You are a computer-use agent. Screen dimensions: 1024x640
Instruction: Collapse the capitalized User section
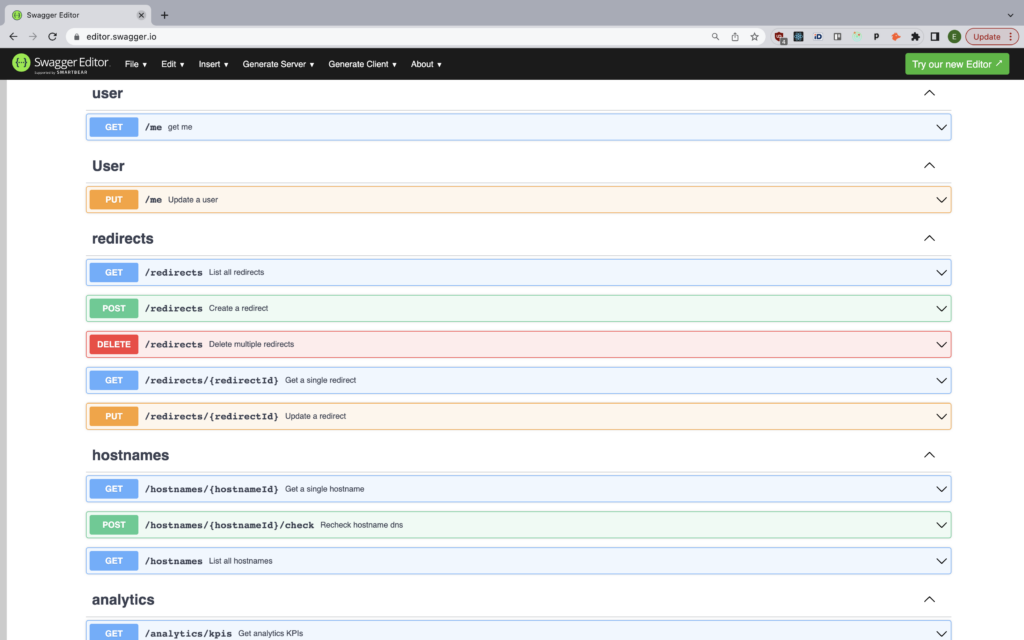point(929,165)
